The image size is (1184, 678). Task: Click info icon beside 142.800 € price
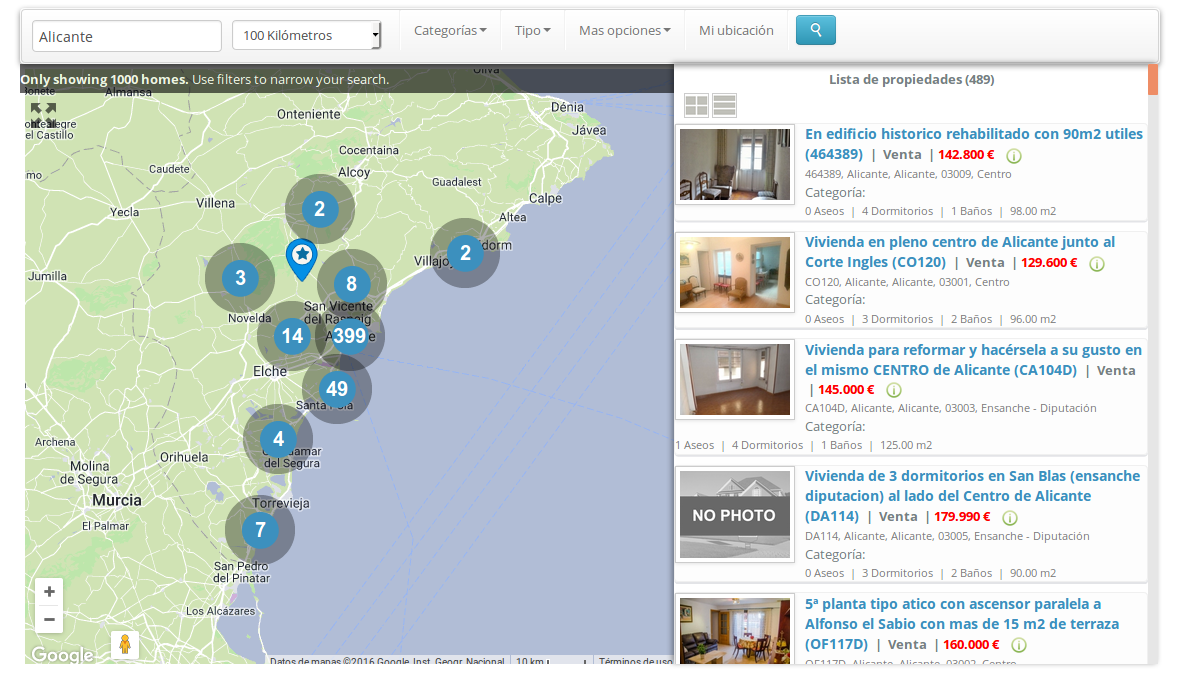point(1014,156)
